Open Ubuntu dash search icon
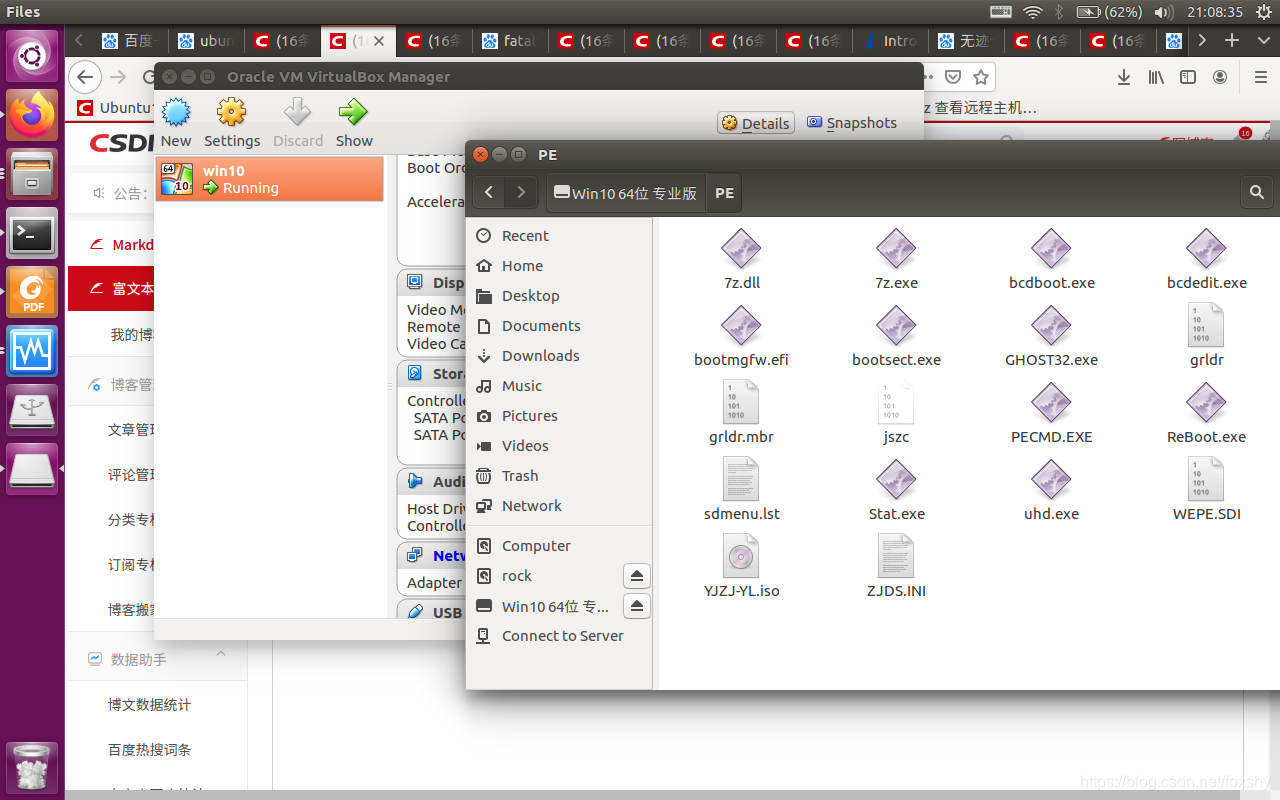Viewport: 1280px width, 800px height. [32, 56]
